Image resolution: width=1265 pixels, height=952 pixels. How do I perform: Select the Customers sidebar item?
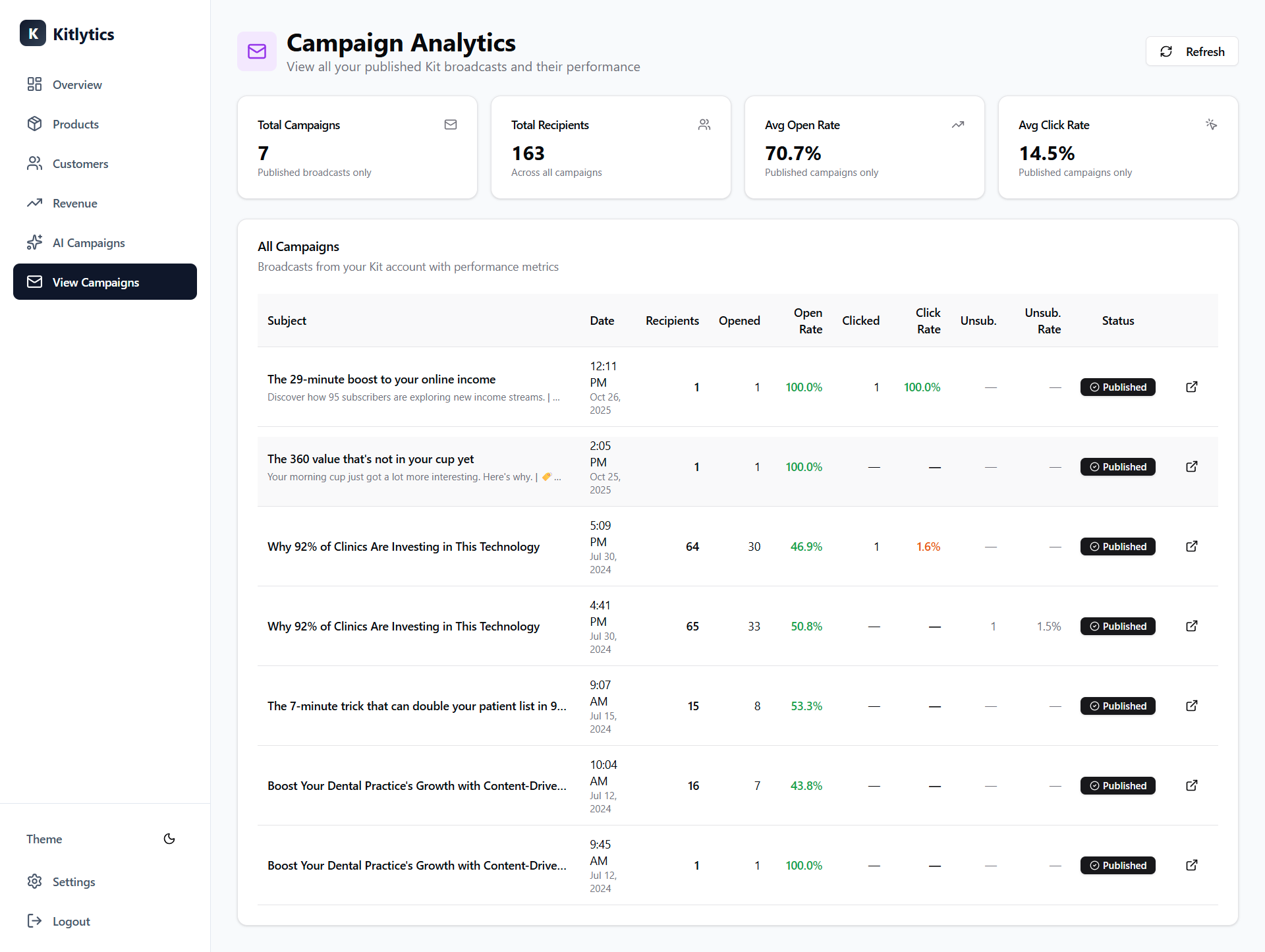pyautogui.click(x=80, y=164)
